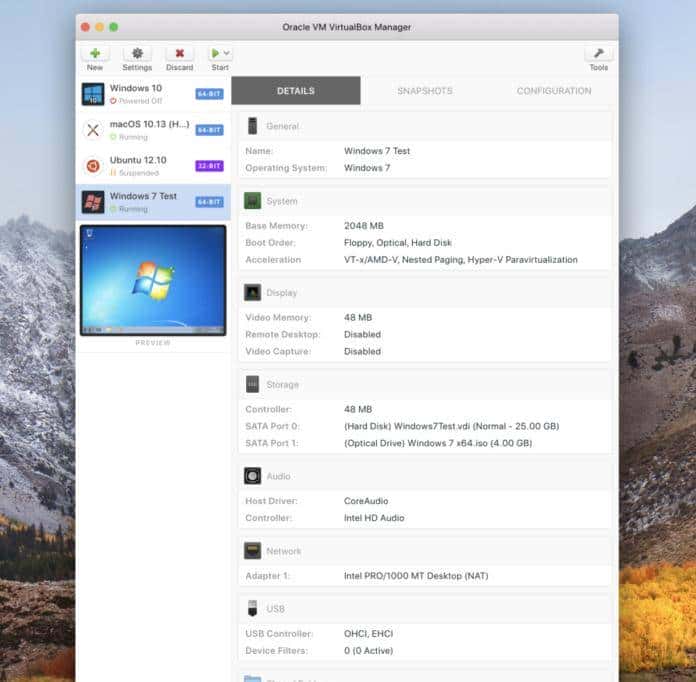
Task: Open the Network section header
Action: coord(425,551)
